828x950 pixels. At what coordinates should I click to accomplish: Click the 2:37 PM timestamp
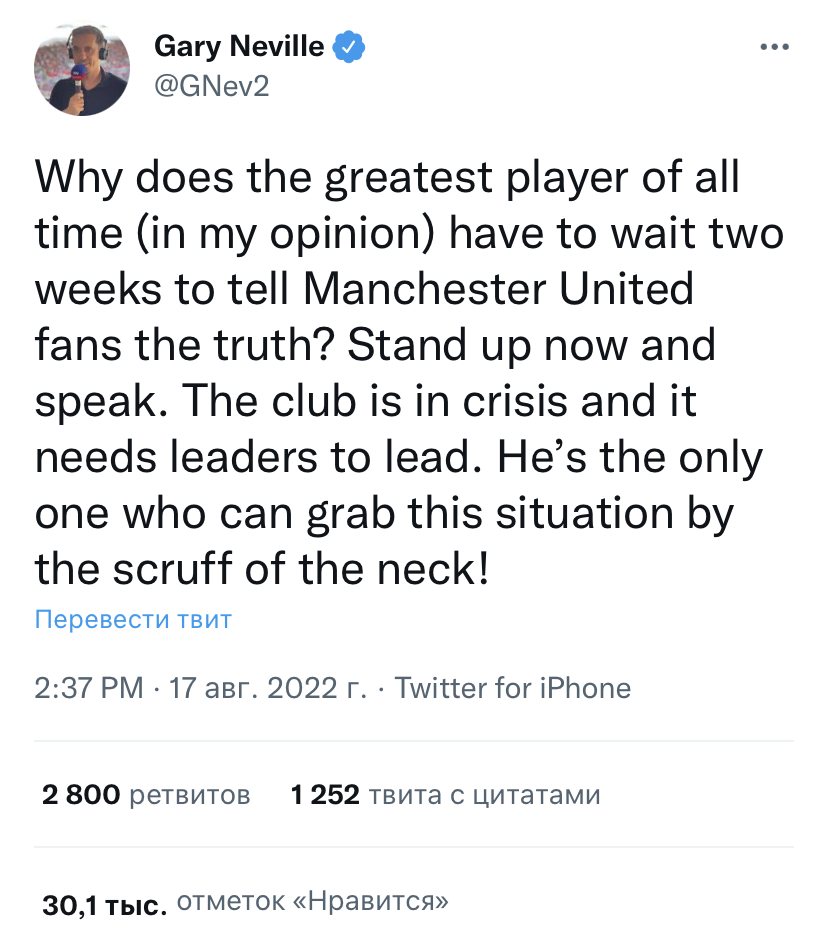(x=89, y=688)
